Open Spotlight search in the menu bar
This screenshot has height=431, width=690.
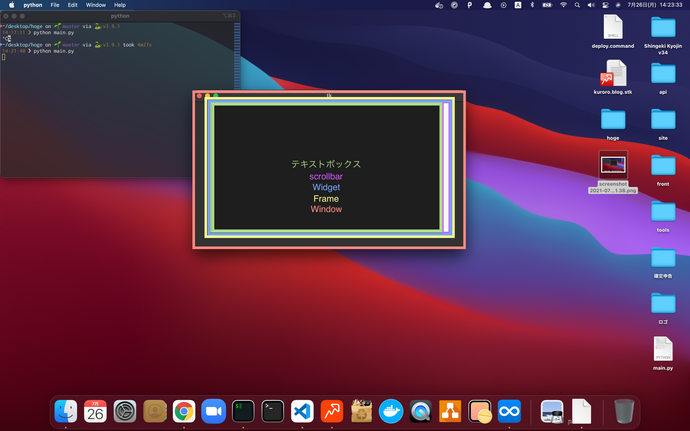pyautogui.click(x=577, y=5)
